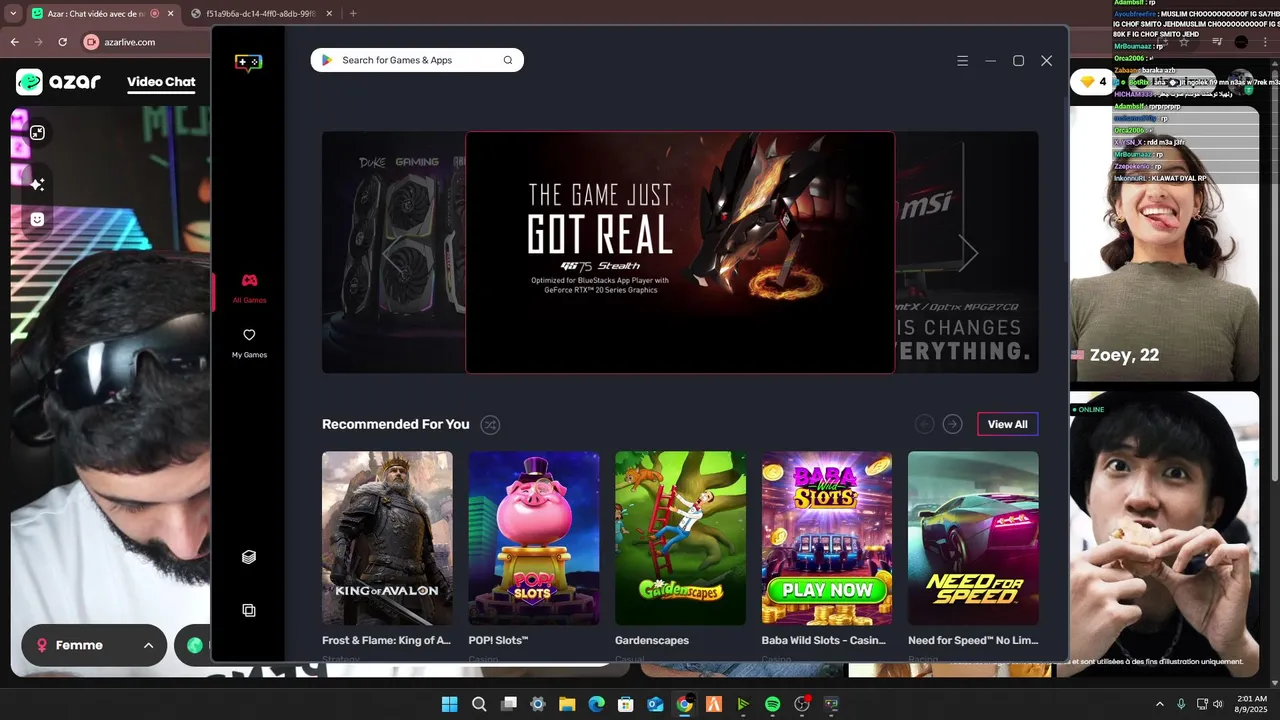Open Microsoft Edge from the taskbar

tap(596, 704)
